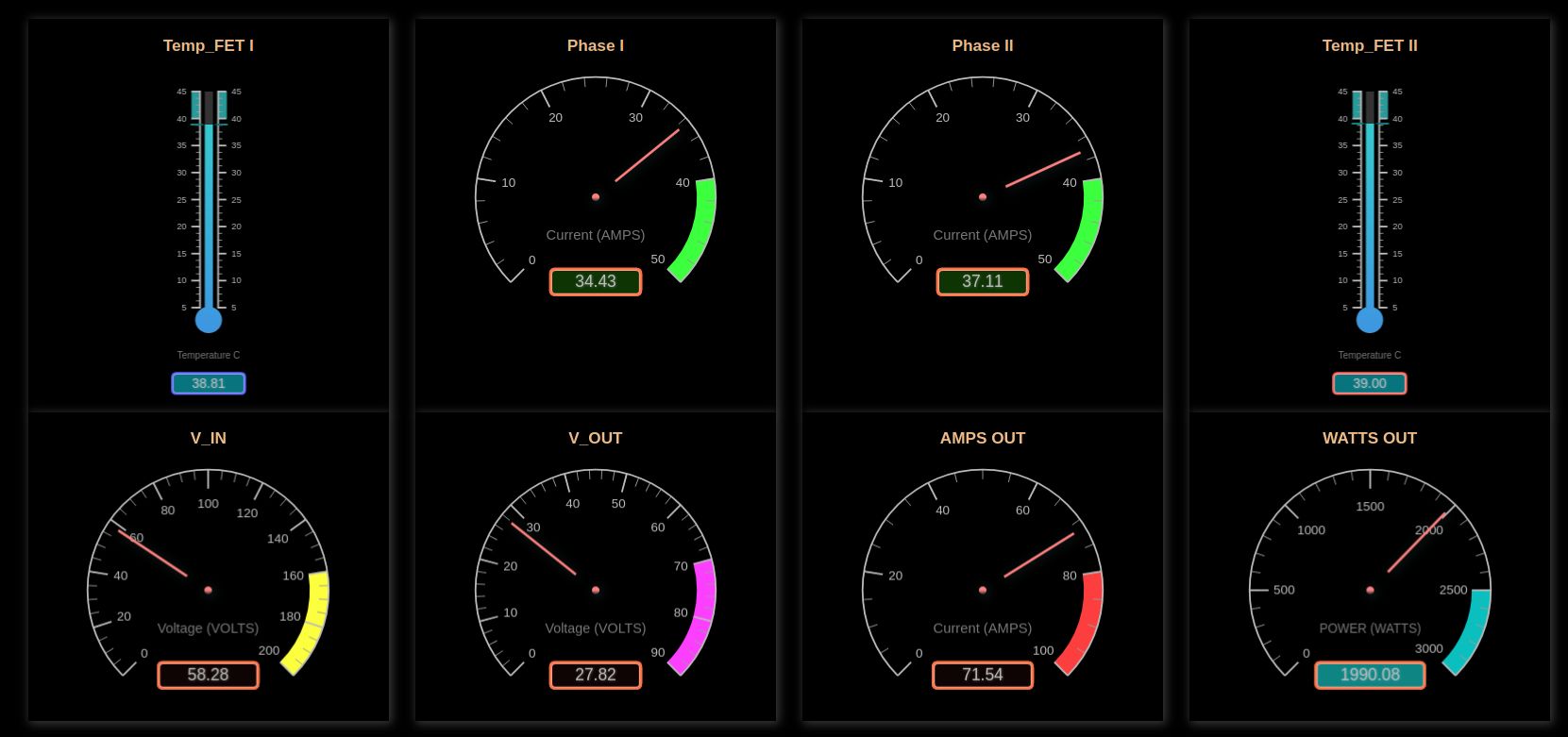The height and width of the screenshot is (737, 1568).
Task: Click the center pivot of WATTS OUT gauge
Action: (x=1370, y=590)
